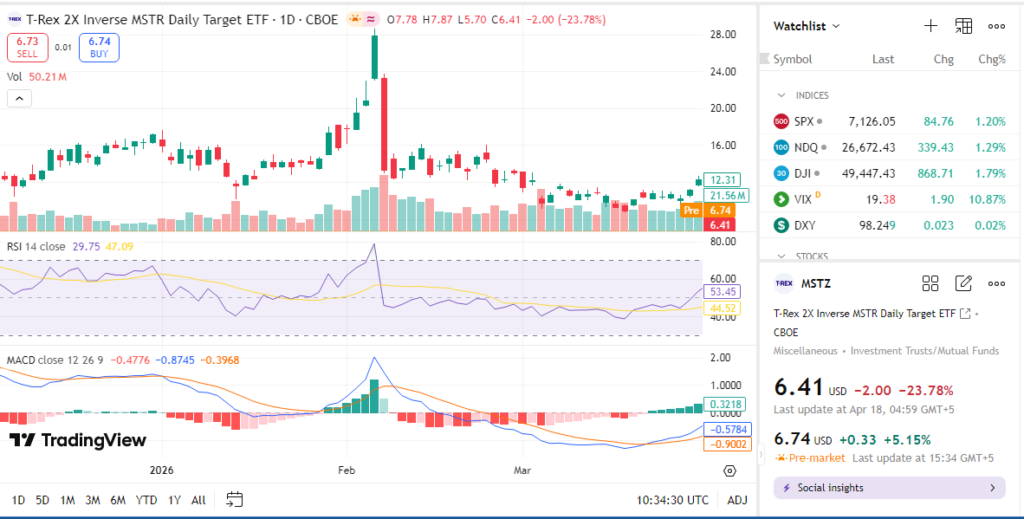Click the TradingView logo on the chart
This screenshot has width=1024, height=519.
(x=78, y=440)
